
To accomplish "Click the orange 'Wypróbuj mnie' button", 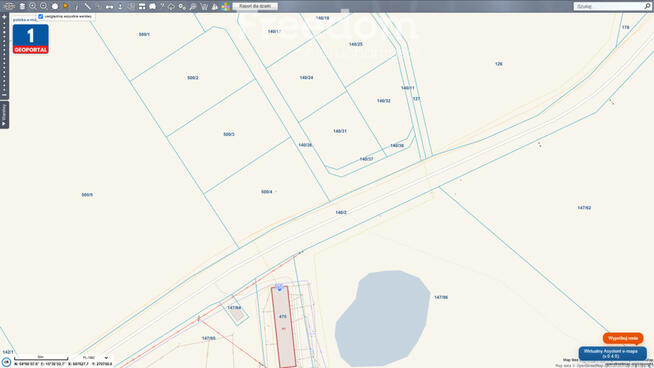I will click(623, 338).
